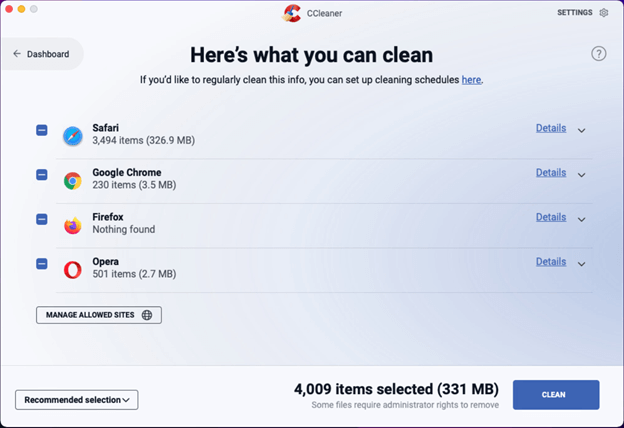Click 'Nothing found' text under Firefox
The width and height of the screenshot is (624, 428).
click(x=124, y=230)
